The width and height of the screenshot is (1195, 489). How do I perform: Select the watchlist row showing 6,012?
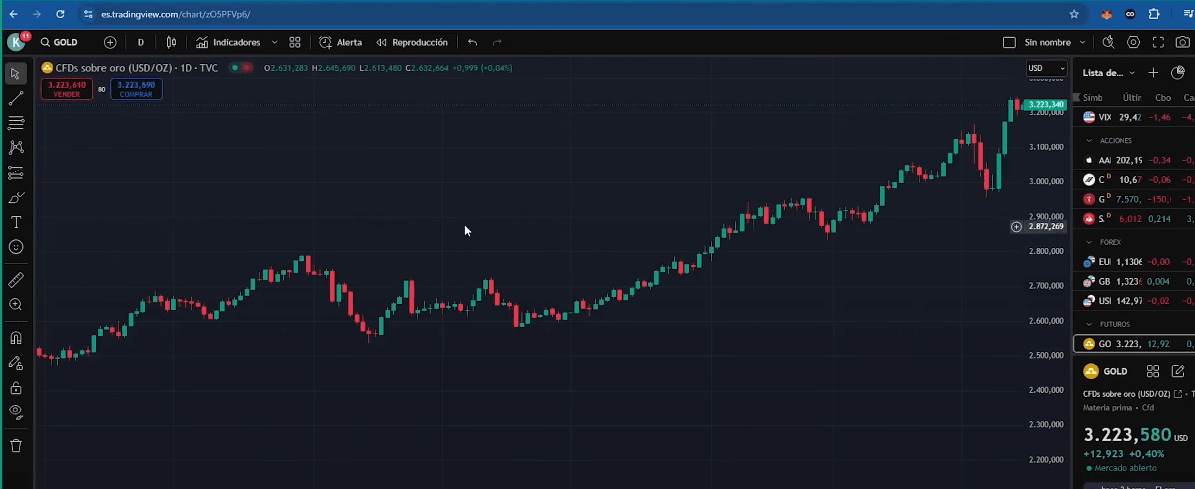1134,219
